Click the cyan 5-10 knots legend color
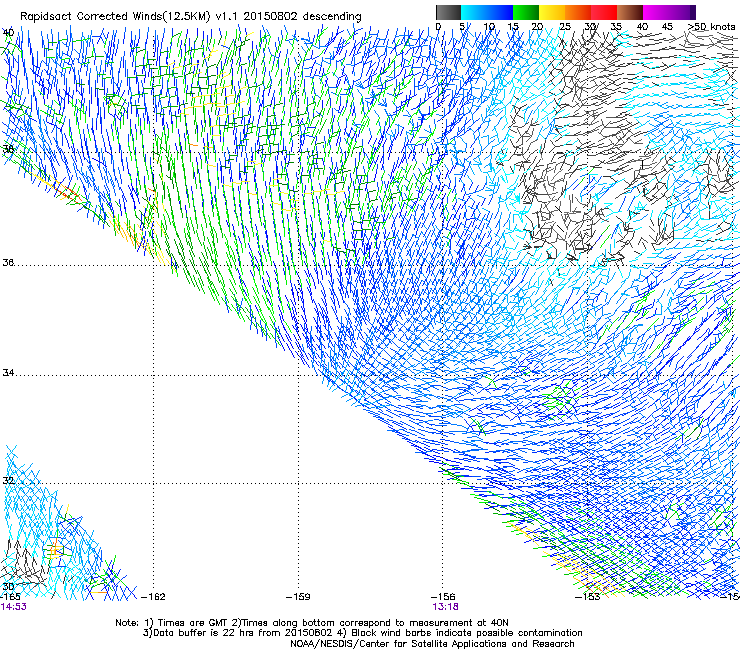This screenshot has height=650, width=740. tap(474, 12)
